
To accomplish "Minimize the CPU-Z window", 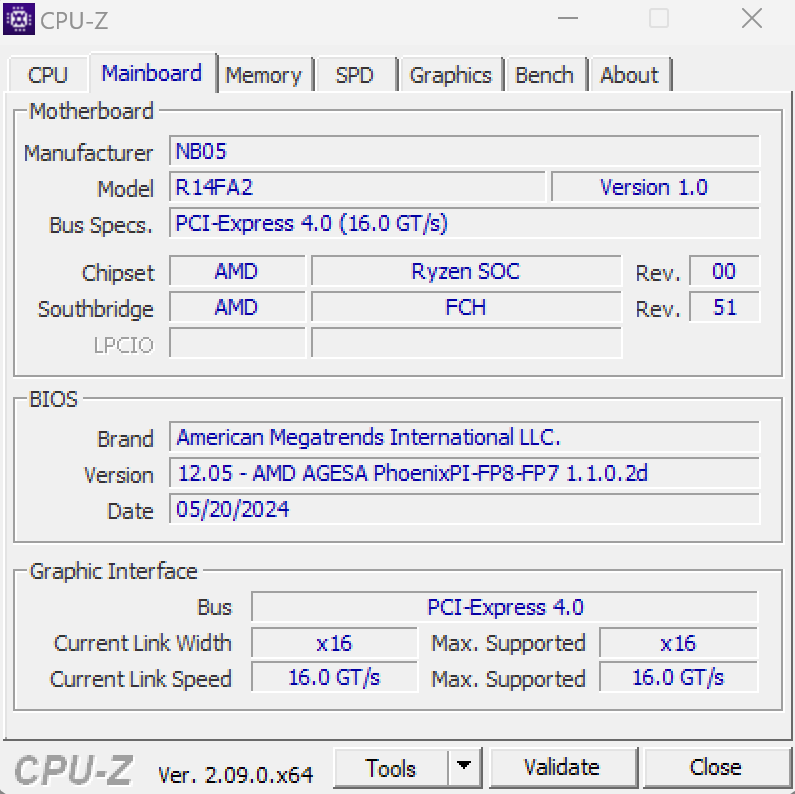I will (x=568, y=19).
